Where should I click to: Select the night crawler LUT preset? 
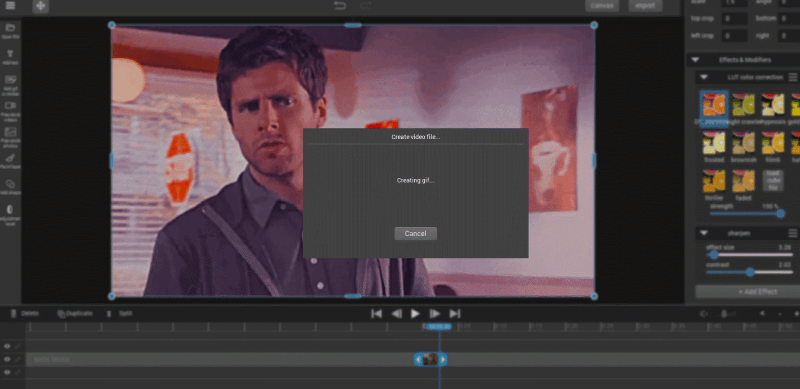pos(743,105)
